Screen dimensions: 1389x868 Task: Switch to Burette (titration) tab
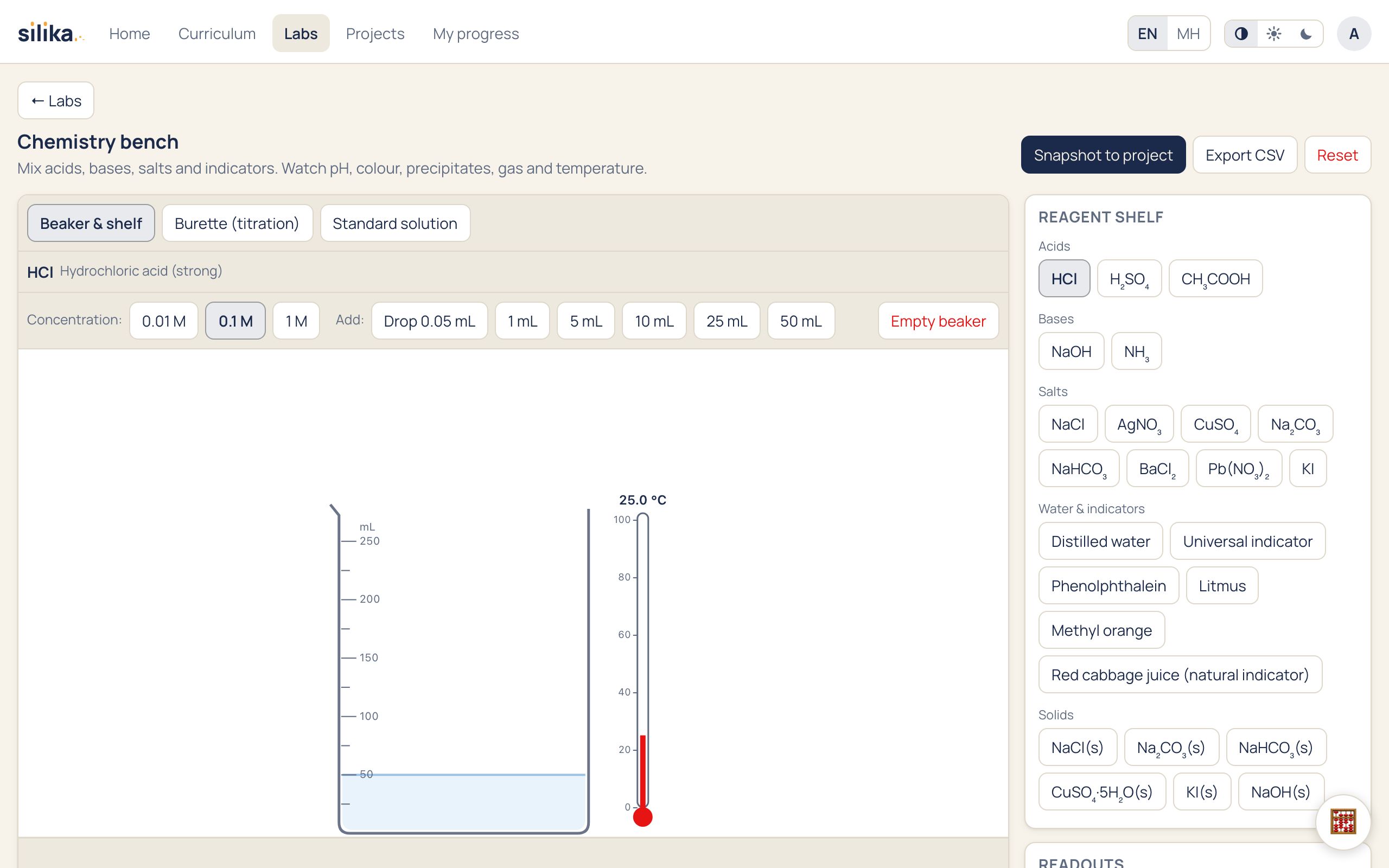click(x=237, y=224)
